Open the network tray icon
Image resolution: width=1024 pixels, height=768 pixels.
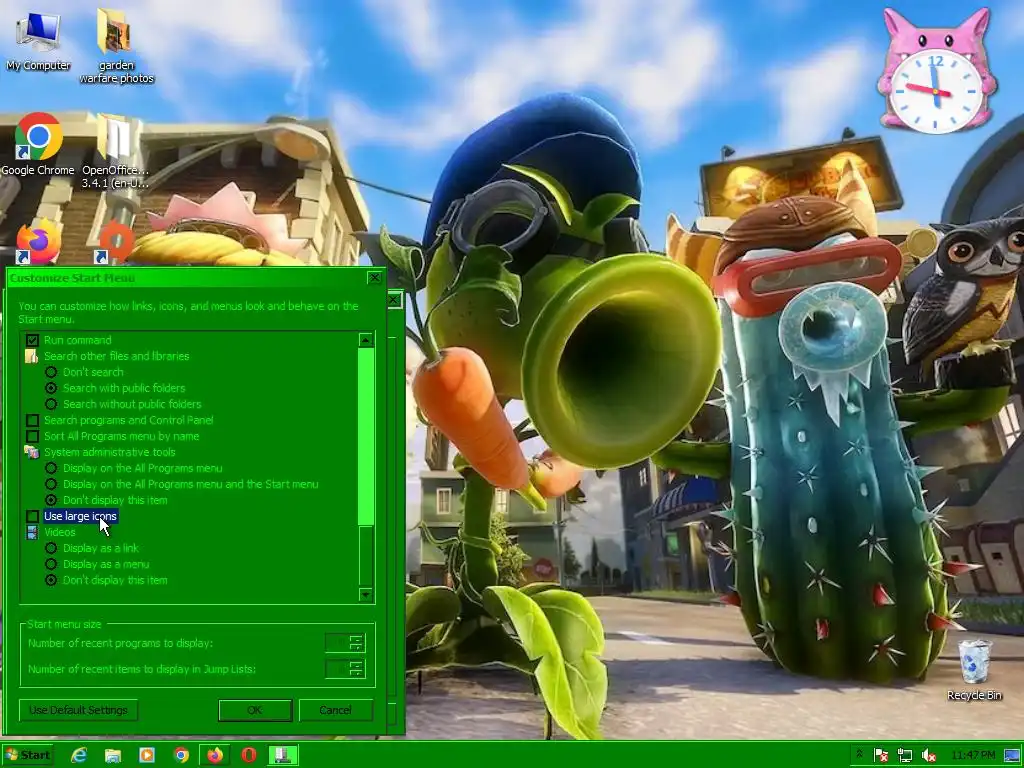pyautogui.click(x=904, y=756)
